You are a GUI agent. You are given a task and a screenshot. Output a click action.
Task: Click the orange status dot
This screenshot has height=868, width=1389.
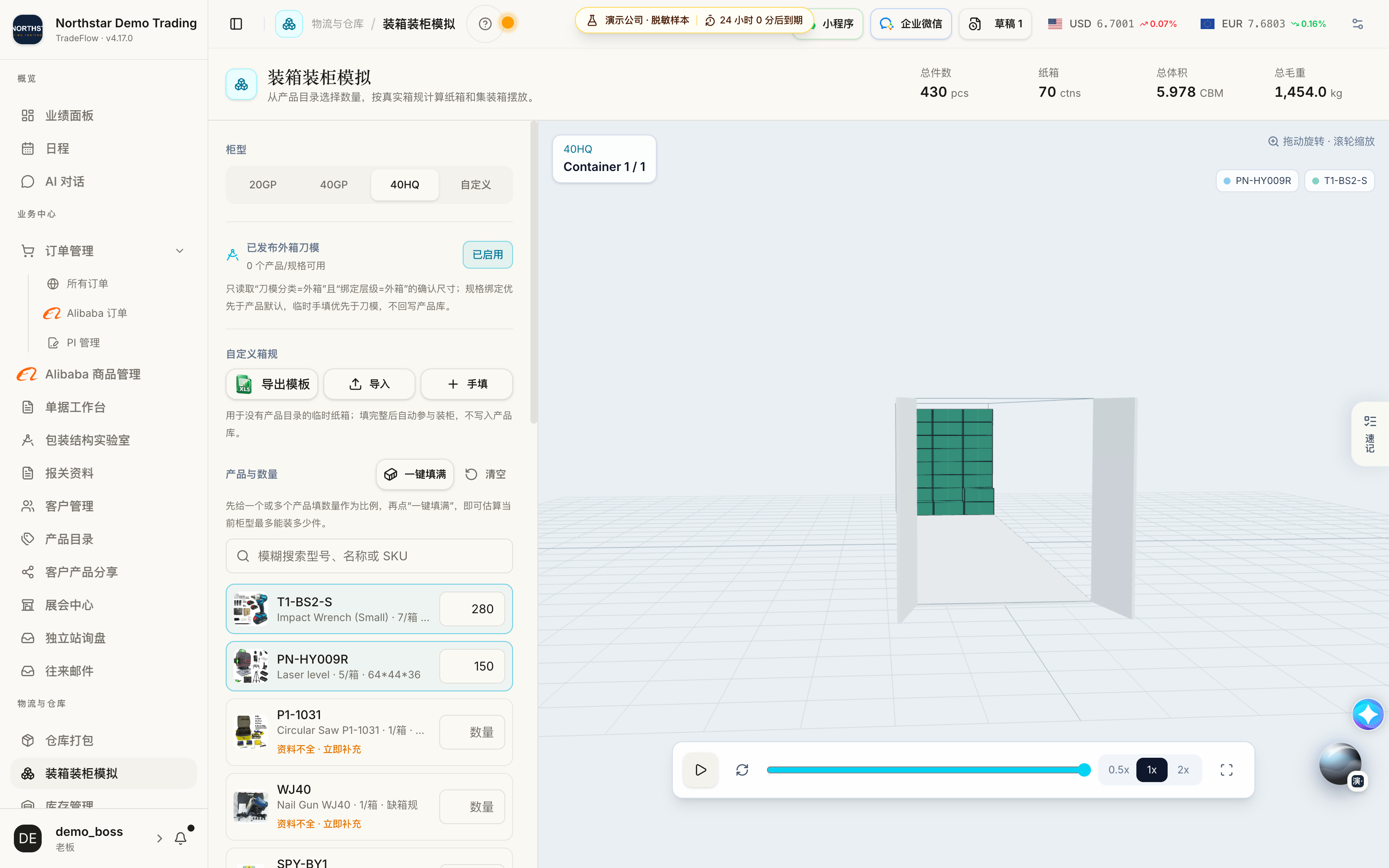[508, 23]
